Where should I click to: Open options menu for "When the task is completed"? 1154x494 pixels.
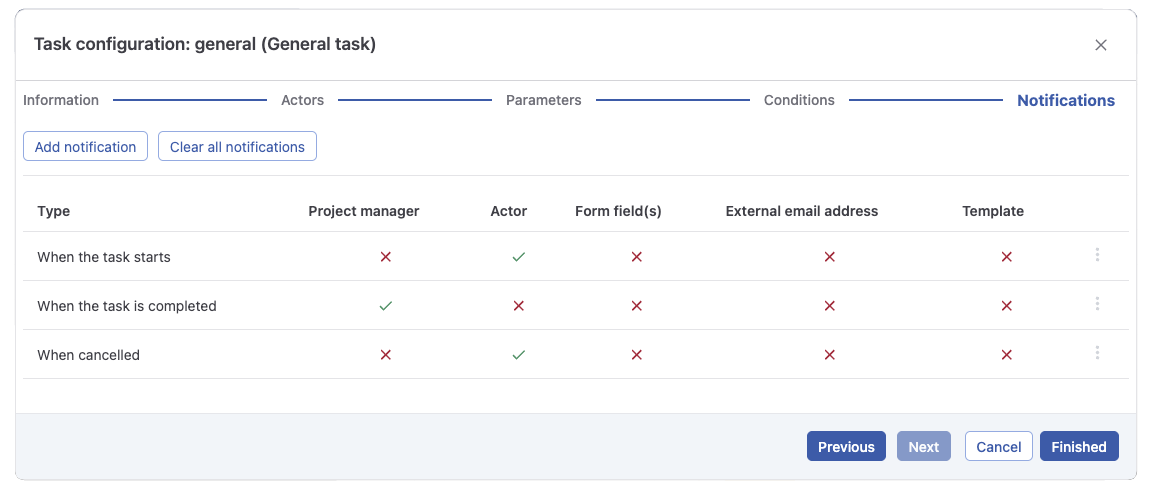click(x=1097, y=305)
